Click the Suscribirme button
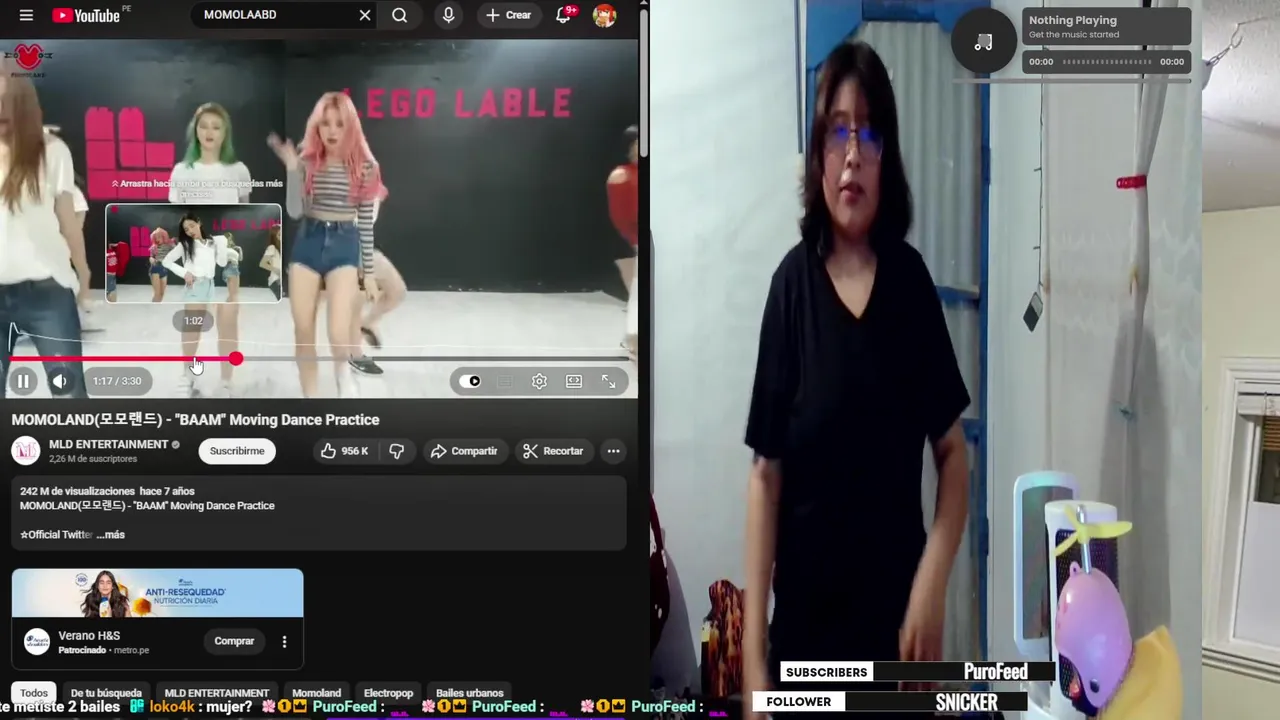 pos(237,451)
